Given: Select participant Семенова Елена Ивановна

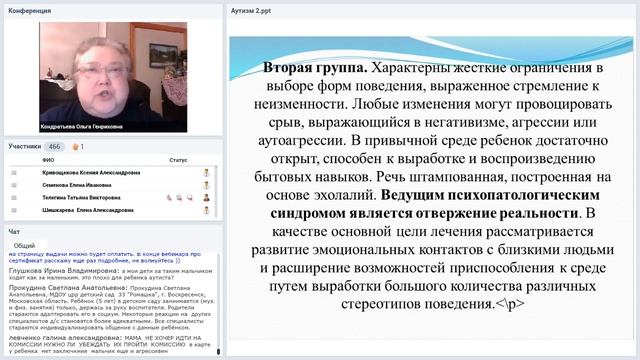Looking at the screenshot, I should click(x=77, y=185).
